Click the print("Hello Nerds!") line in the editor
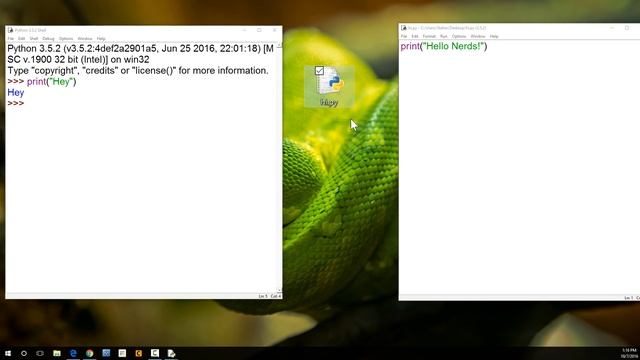Viewport: 640px width, 360px height. coord(444,46)
